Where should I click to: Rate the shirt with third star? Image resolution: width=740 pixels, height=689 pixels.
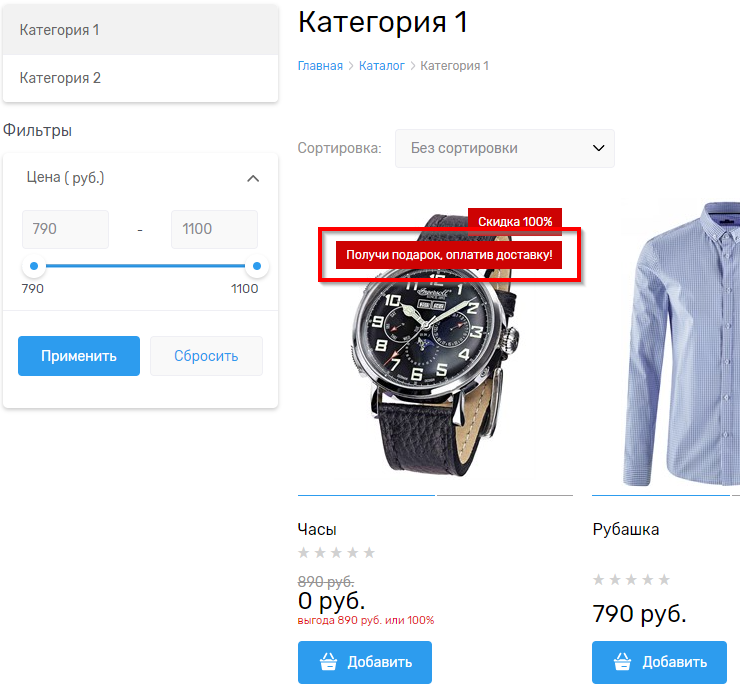[x=631, y=579]
